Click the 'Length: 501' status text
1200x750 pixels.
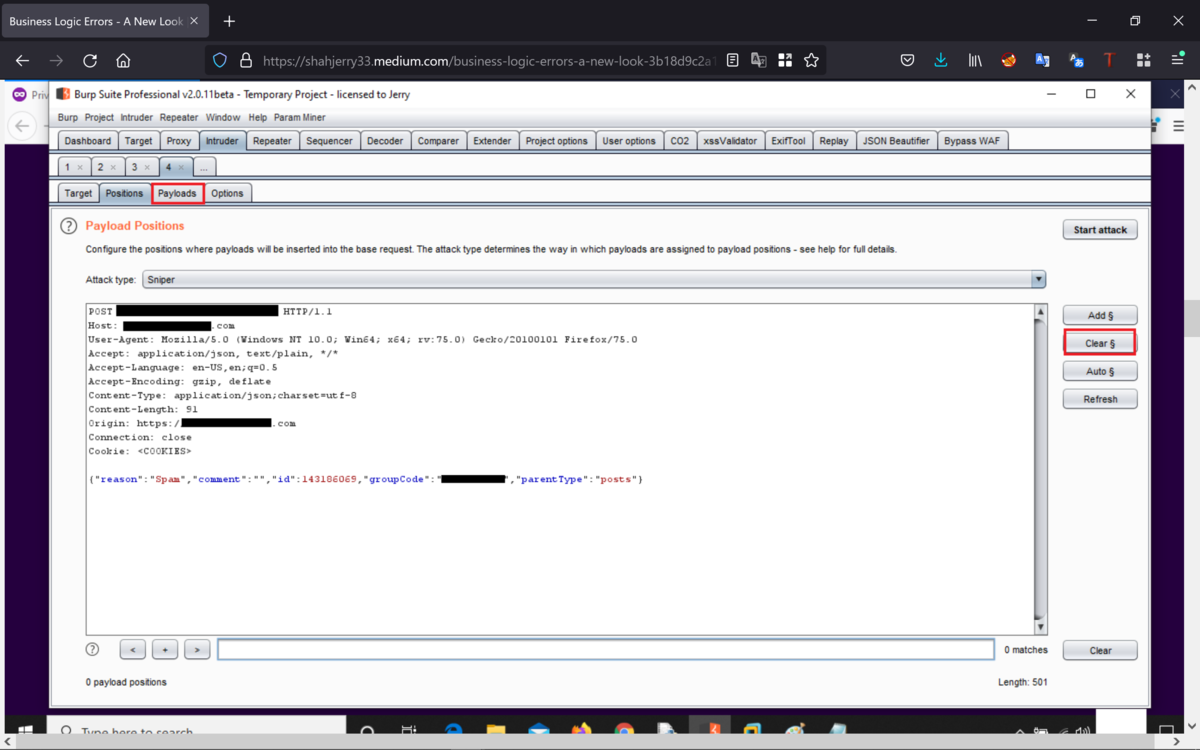tap(1022, 682)
